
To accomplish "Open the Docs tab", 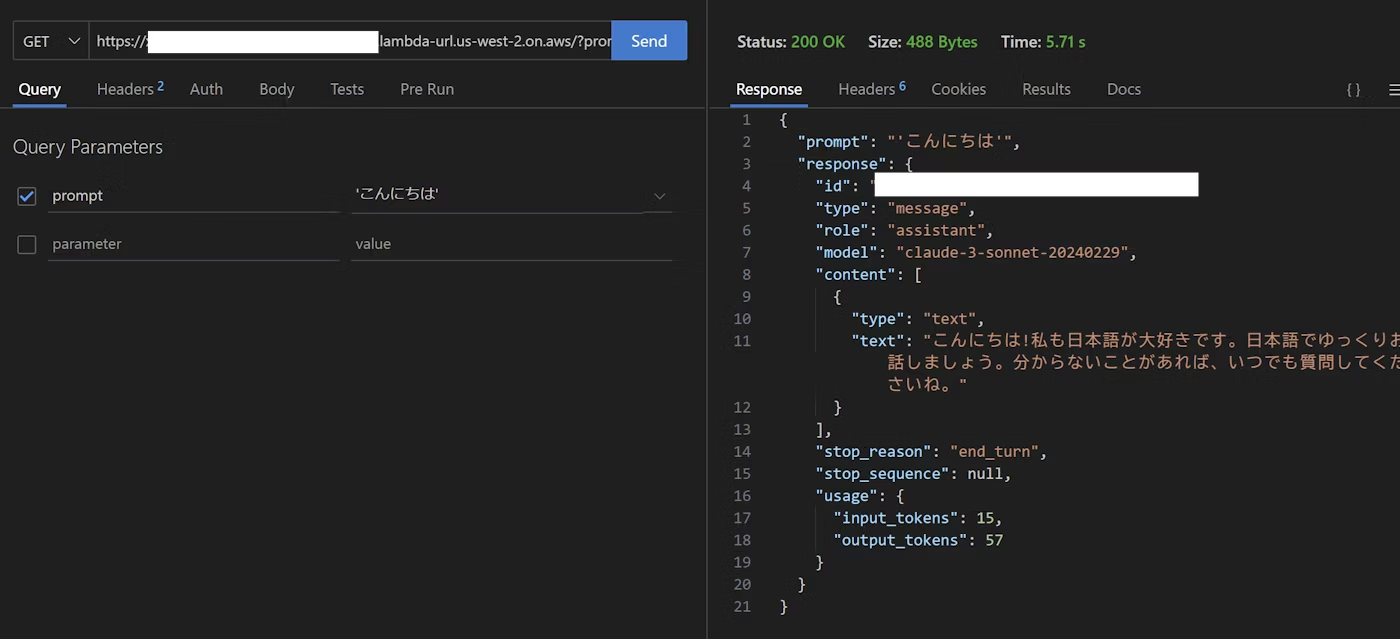I will [x=1124, y=89].
